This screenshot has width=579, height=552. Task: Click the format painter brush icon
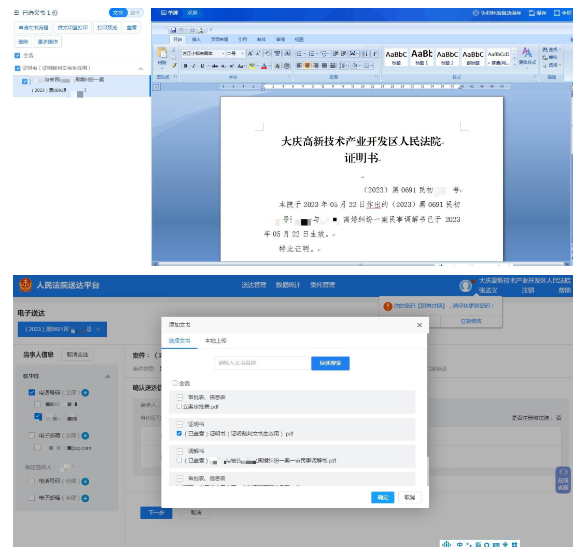pos(174,66)
